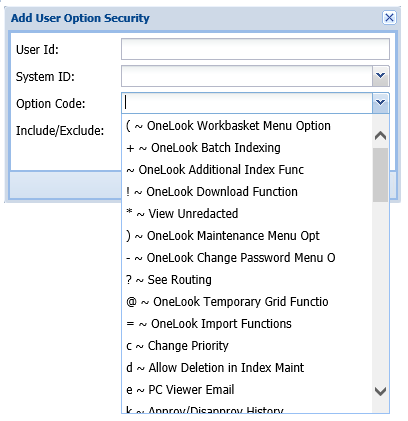The image size is (408, 421).
Task: Click the System ID combo box field
Action: [x=247, y=76]
